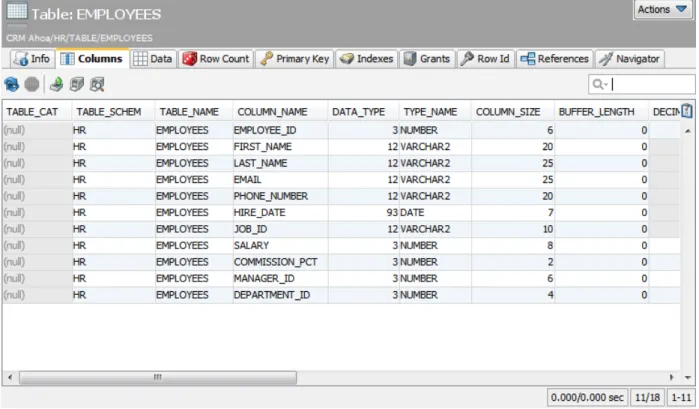Sort by the TABLE_NAME column header
The height and width of the screenshot is (409, 699).
[193, 112]
